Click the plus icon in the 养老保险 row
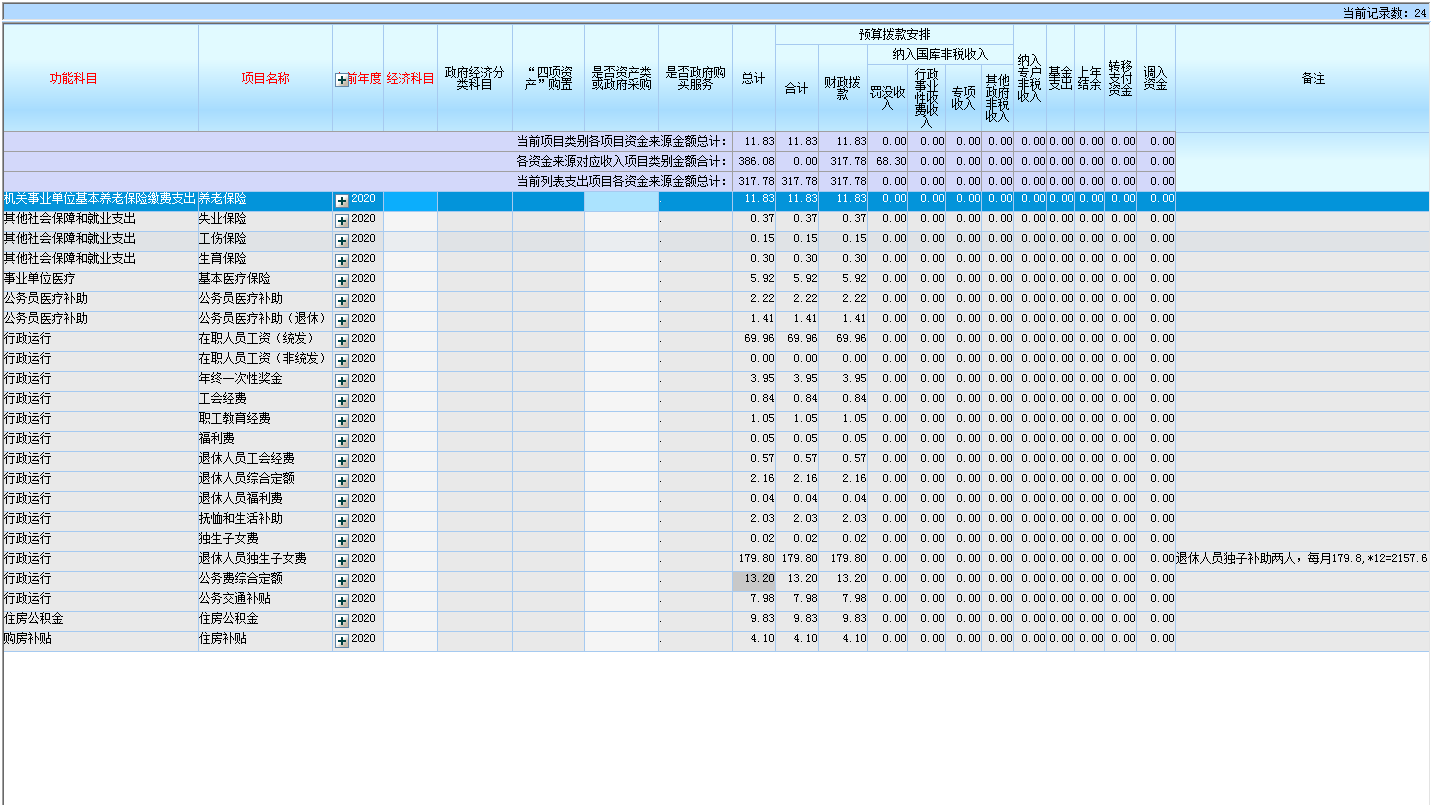The width and height of the screenshot is (1432, 805). (x=342, y=201)
